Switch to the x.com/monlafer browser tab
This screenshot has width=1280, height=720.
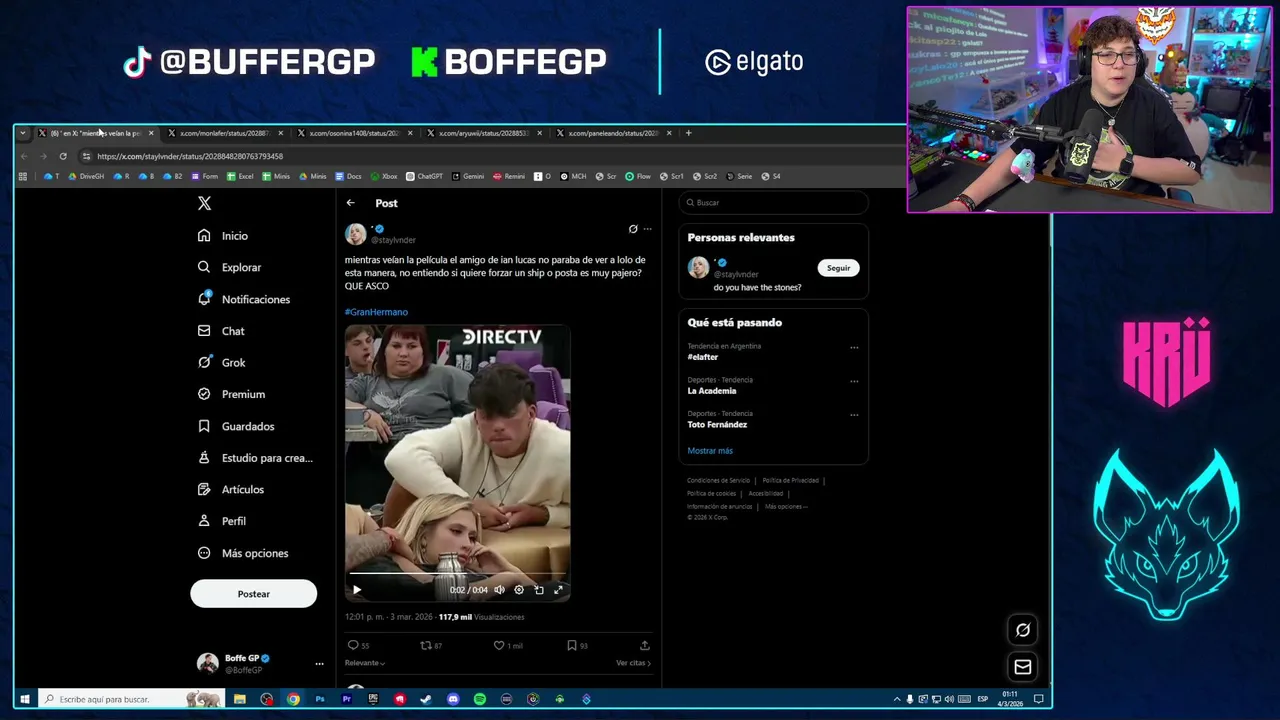pos(225,133)
